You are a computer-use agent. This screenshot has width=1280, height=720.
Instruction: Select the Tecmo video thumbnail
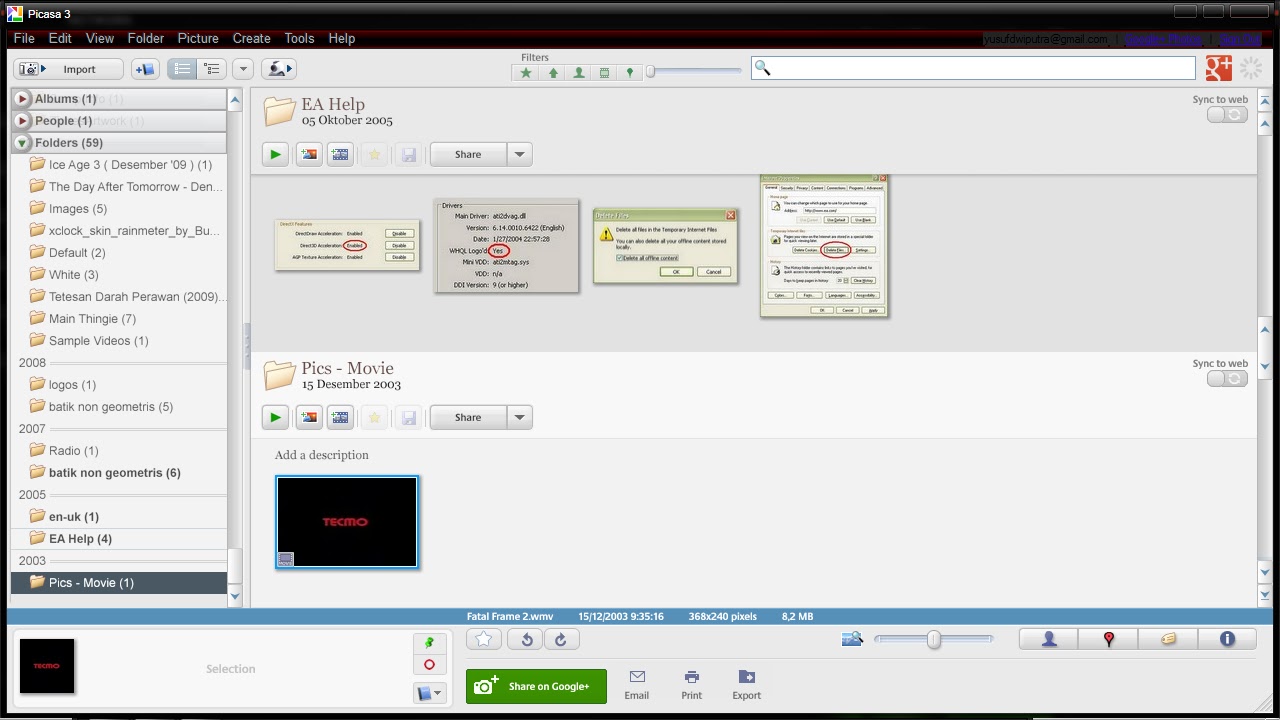347,522
